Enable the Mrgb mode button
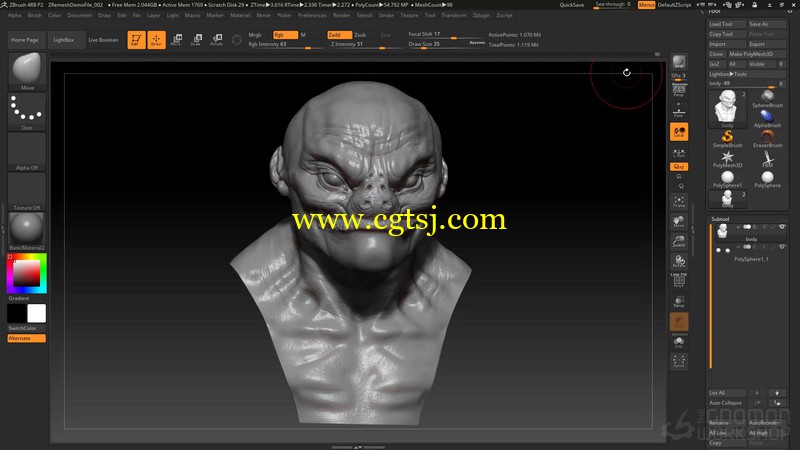This screenshot has width=800, height=450. pos(255,35)
